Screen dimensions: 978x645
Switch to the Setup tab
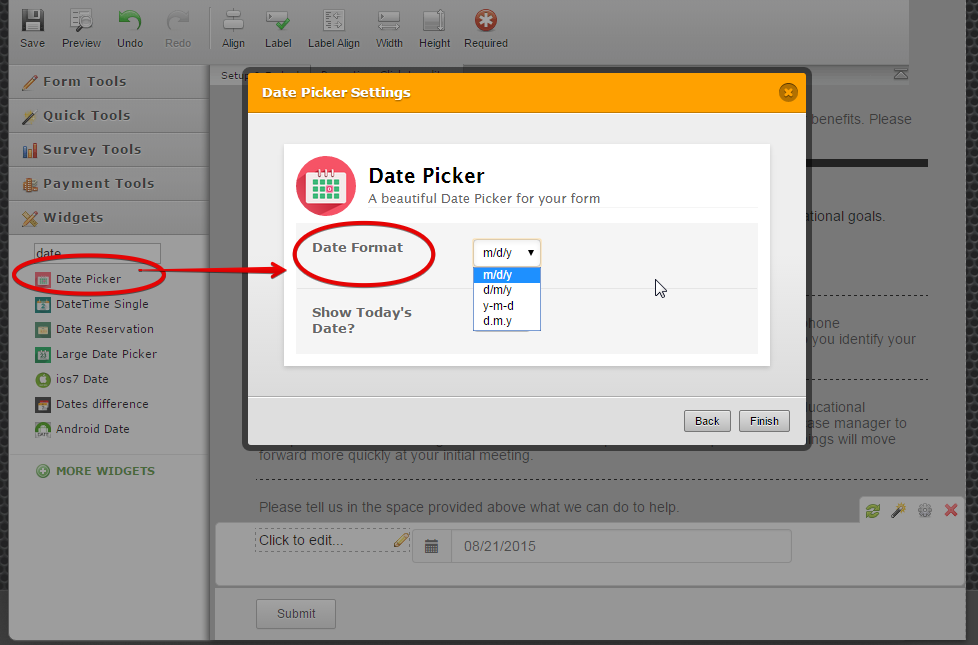[x=234, y=75]
